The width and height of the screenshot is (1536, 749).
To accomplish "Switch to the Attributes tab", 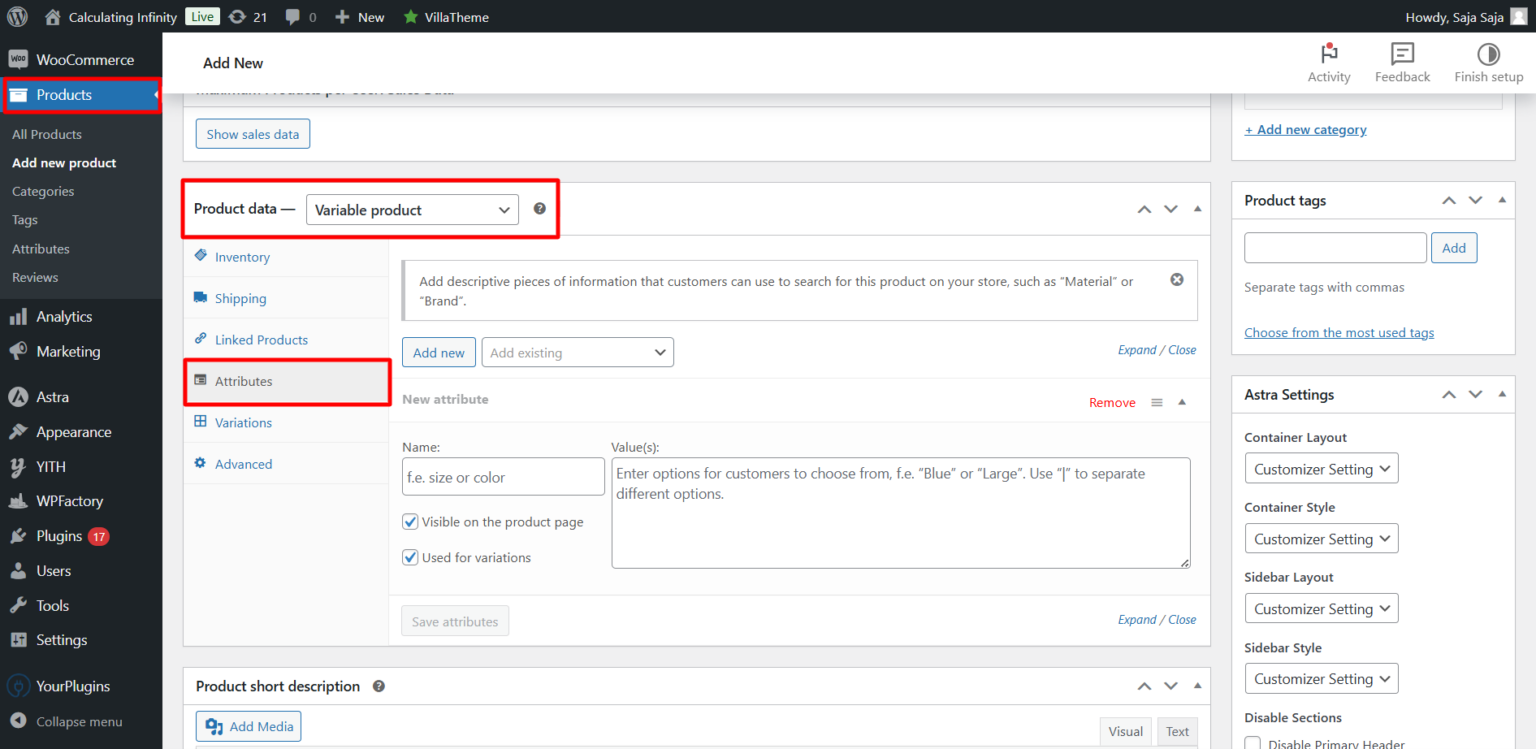I will pos(244,381).
